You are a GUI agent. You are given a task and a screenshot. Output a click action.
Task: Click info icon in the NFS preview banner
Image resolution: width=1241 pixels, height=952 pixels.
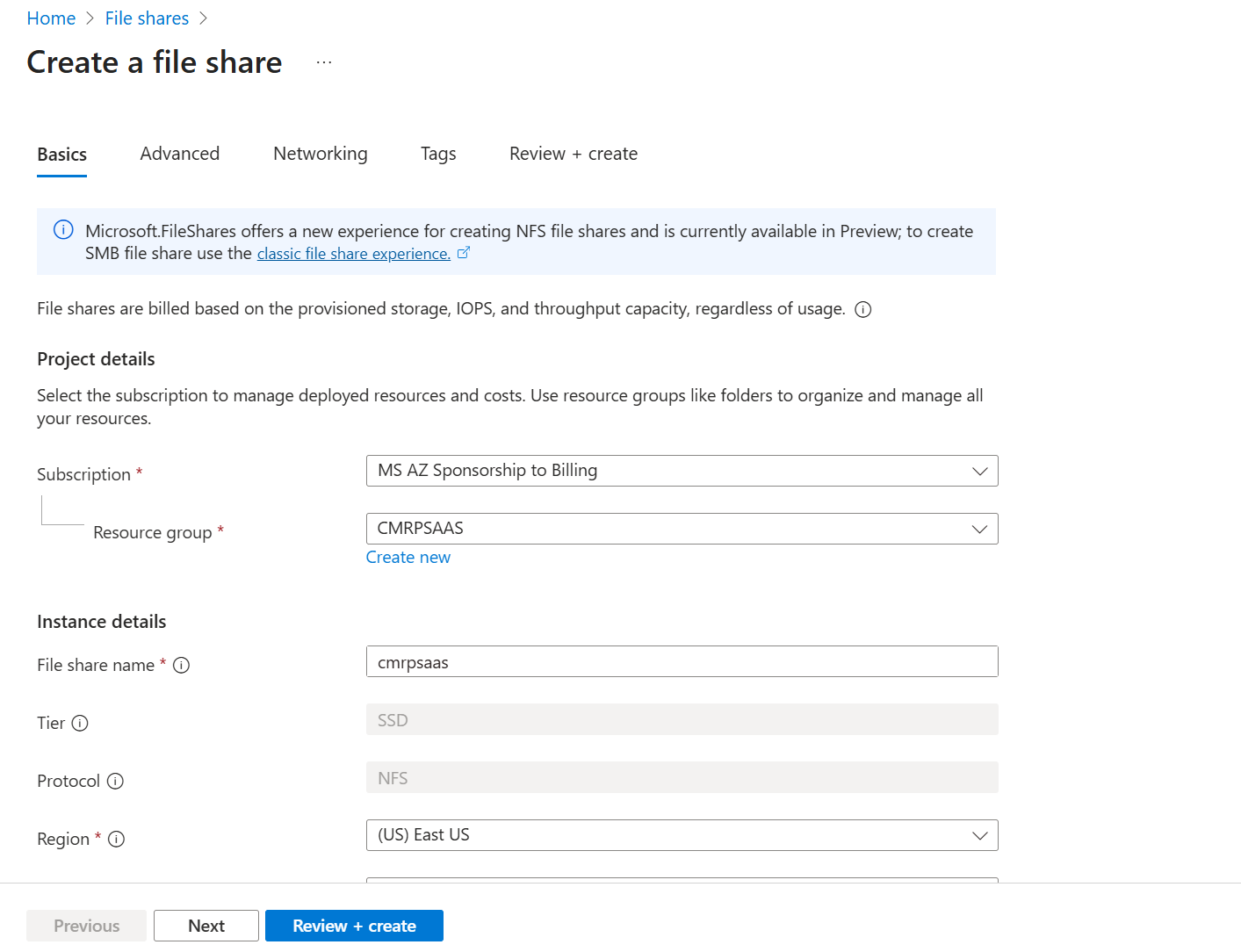[x=62, y=229]
